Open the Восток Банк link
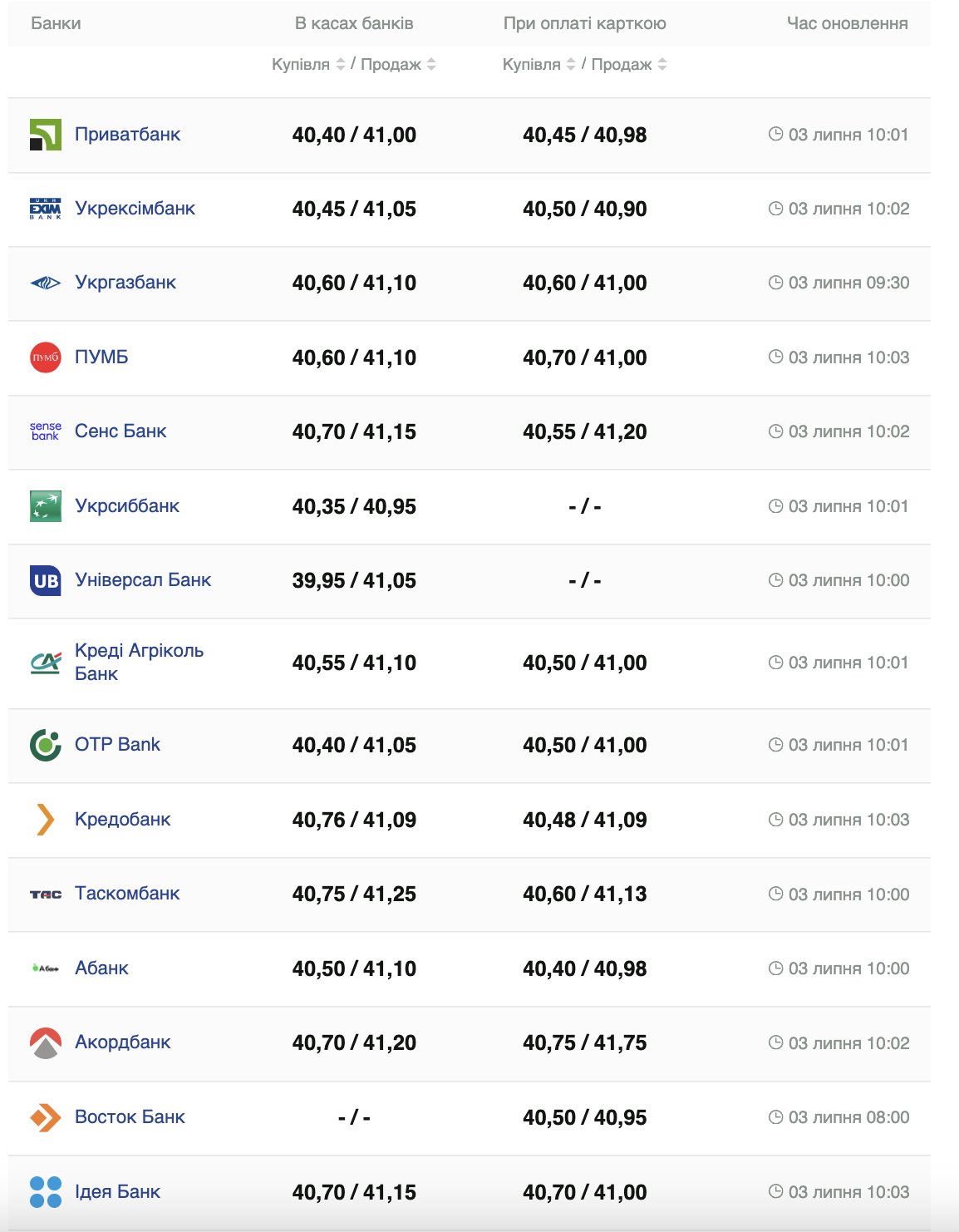 (130, 1117)
